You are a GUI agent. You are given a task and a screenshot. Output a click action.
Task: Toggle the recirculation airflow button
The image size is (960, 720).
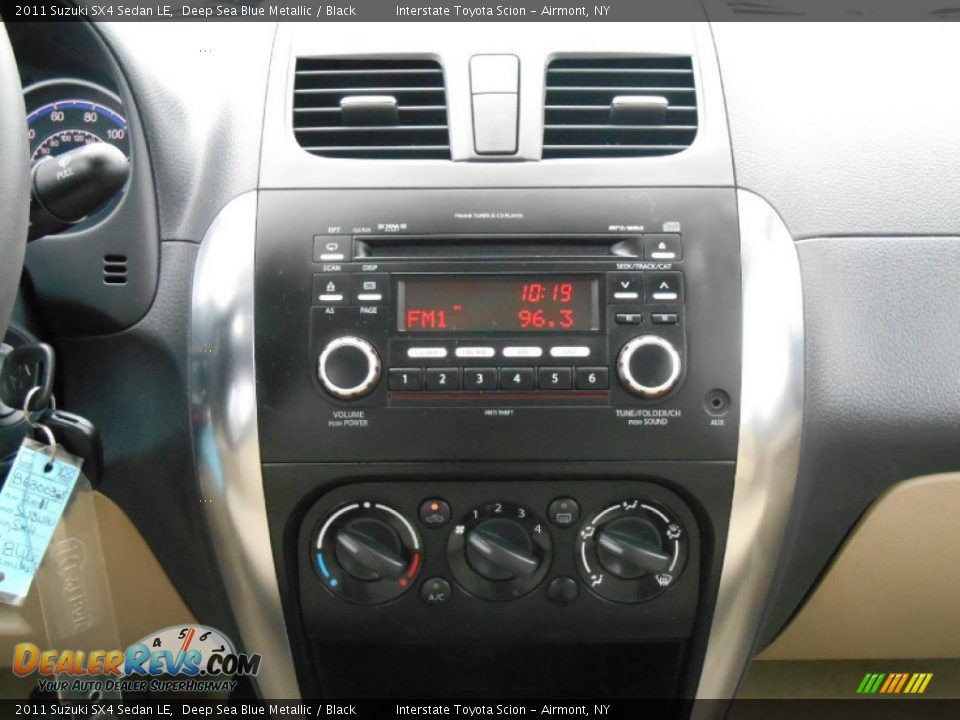click(x=435, y=514)
